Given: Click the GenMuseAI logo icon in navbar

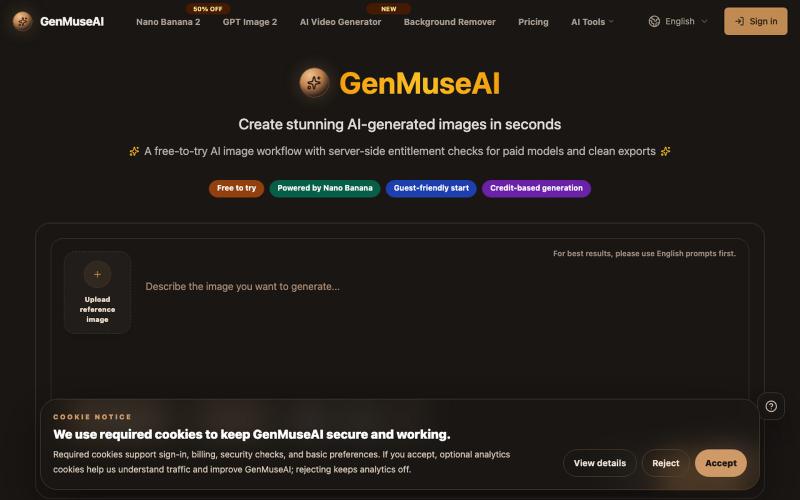Looking at the screenshot, I should [x=22, y=21].
